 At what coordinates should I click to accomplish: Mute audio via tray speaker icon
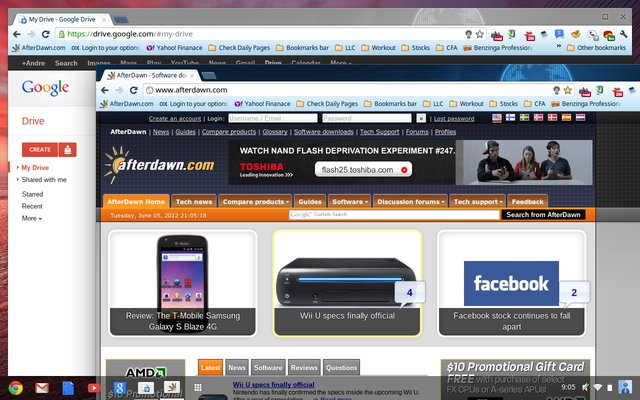585,387
